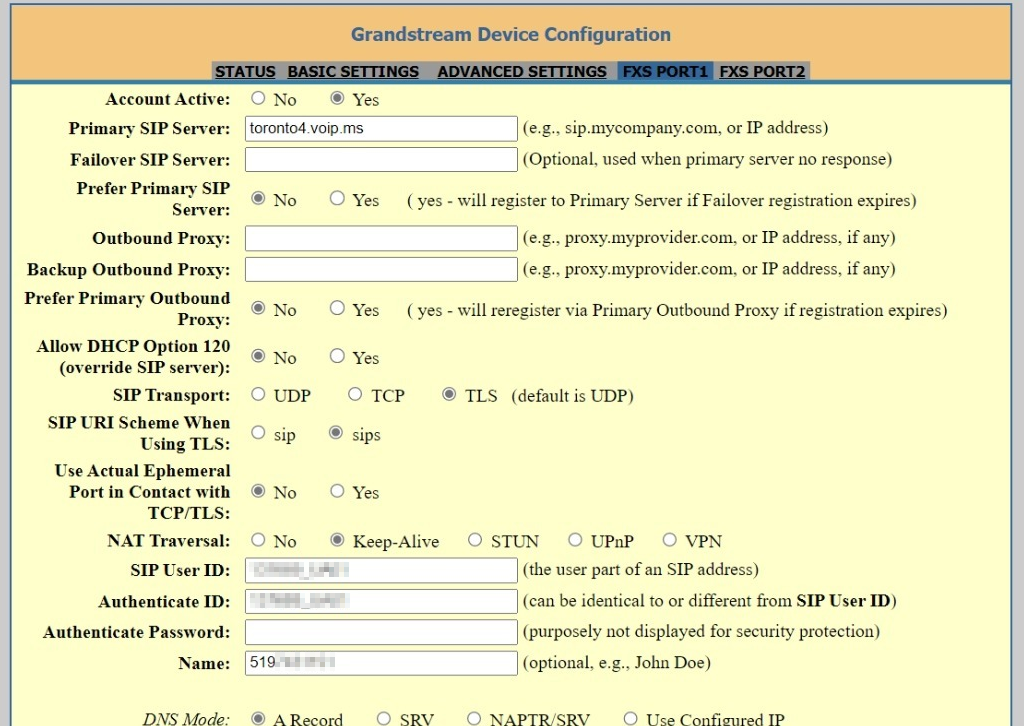
Task: Choose Yes for Prefer Primary SIP Server
Action: (x=337, y=198)
